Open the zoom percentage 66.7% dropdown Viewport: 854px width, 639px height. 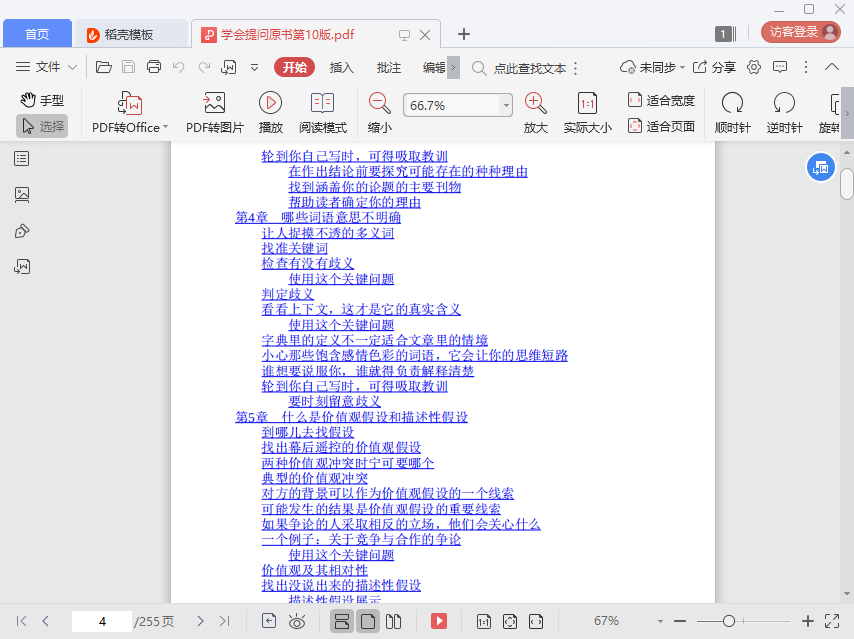(506, 105)
